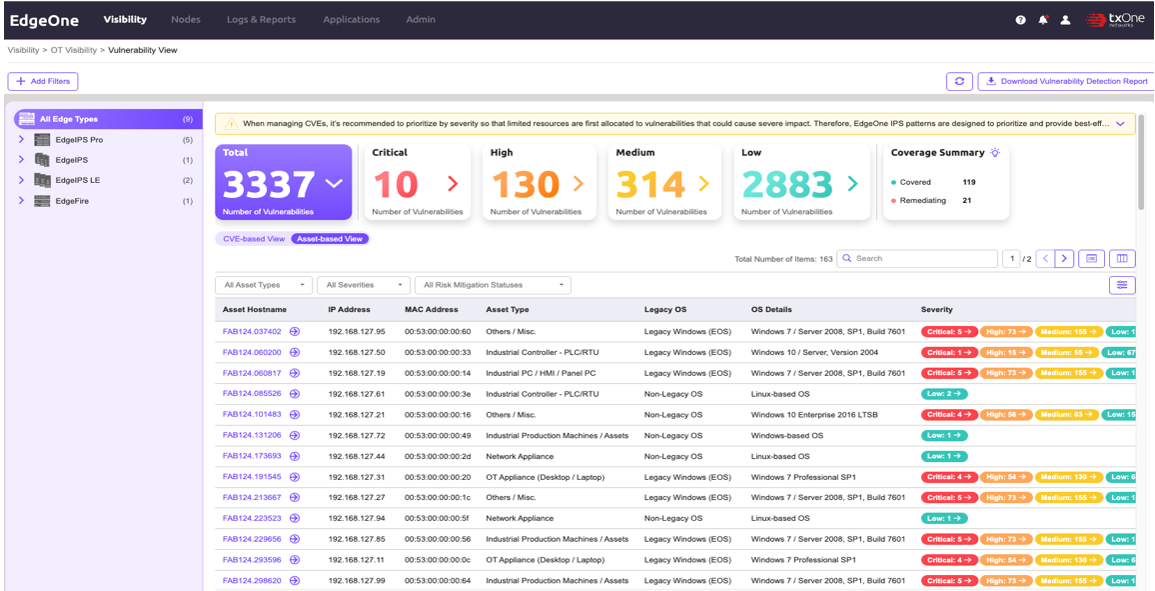This screenshot has height=591, width=1155.
Task: Expand the EdgeIPS Pro tree node
Action: point(21,140)
